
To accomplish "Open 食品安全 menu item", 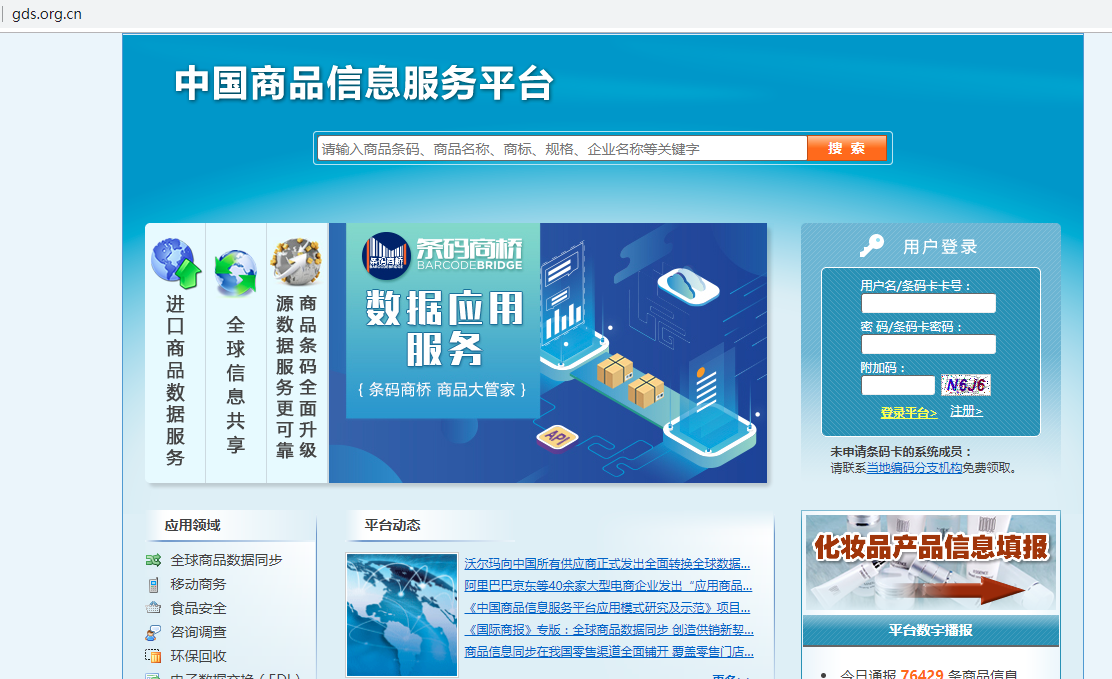I will (198, 608).
